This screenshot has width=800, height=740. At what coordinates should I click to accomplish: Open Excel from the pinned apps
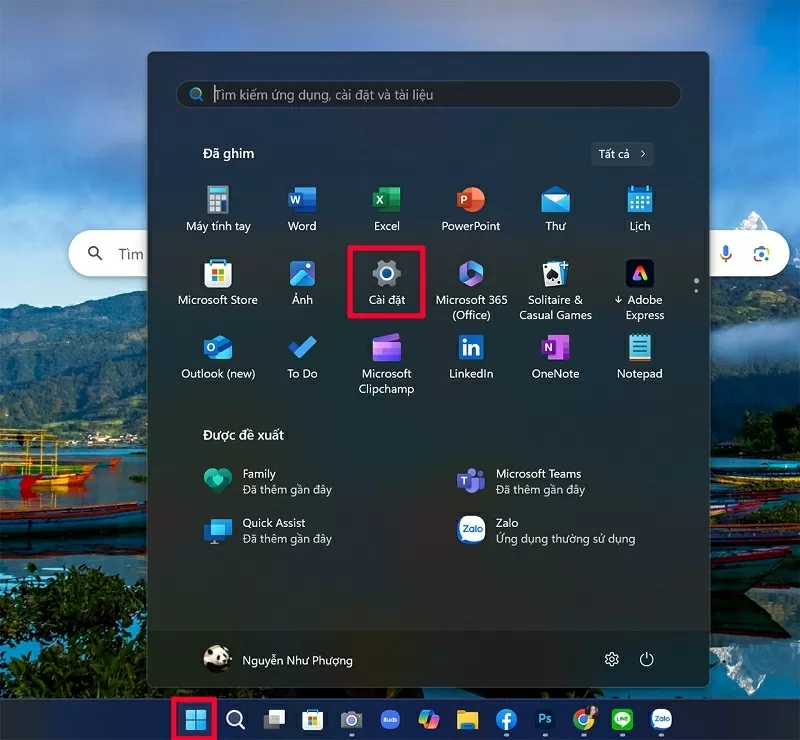tap(386, 208)
